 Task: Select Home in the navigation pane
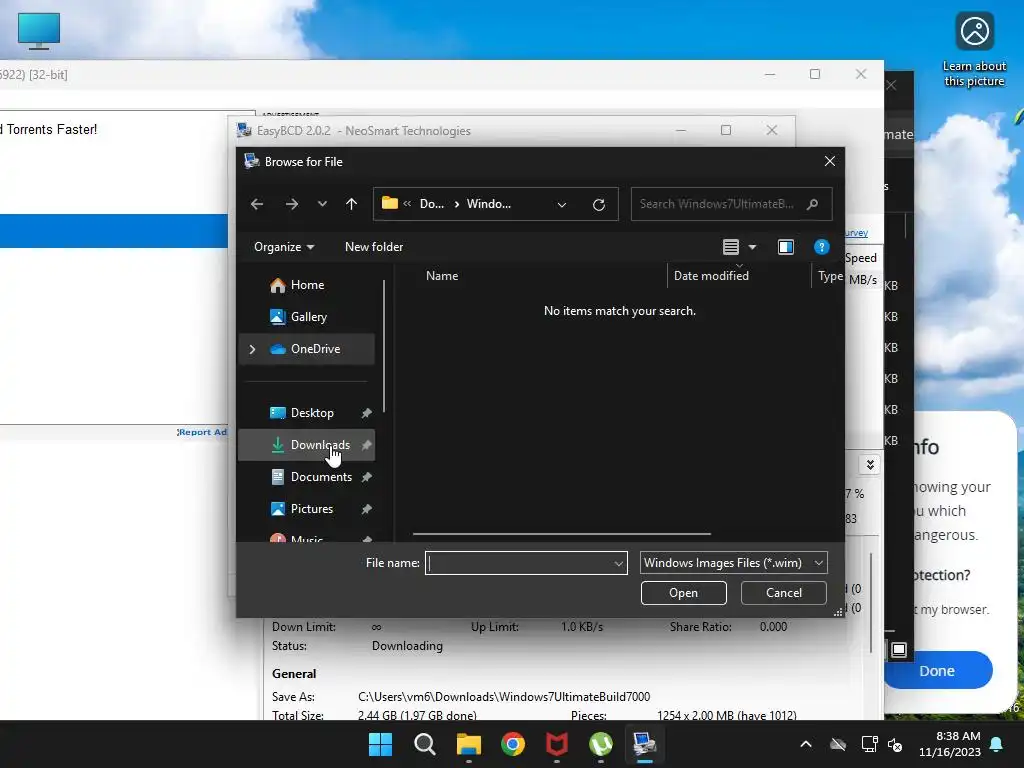pyautogui.click(x=306, y=285)
